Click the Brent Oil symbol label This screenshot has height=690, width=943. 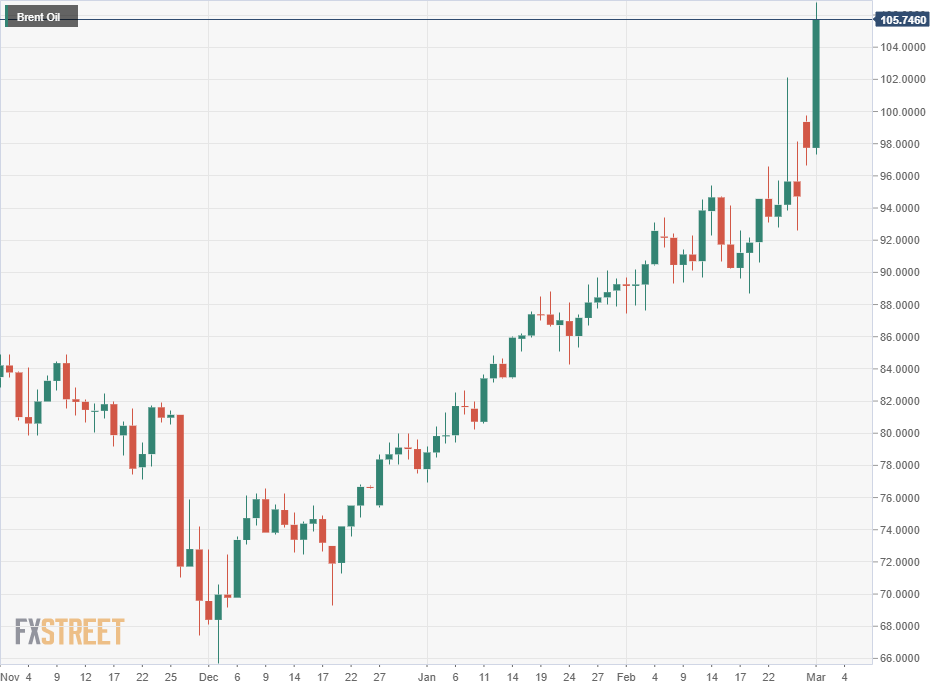(39, 16)
